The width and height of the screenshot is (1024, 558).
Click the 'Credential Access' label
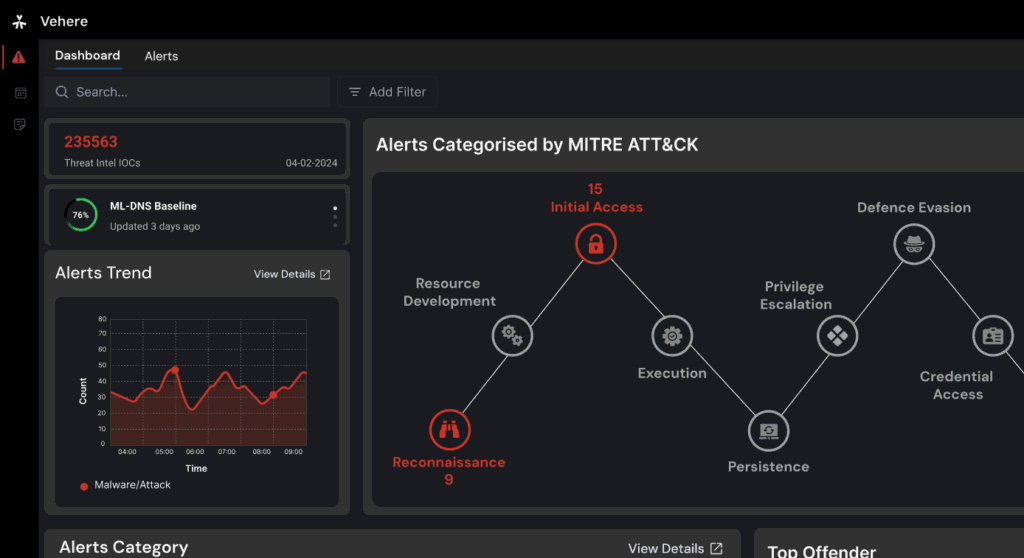tap(957, 386)
